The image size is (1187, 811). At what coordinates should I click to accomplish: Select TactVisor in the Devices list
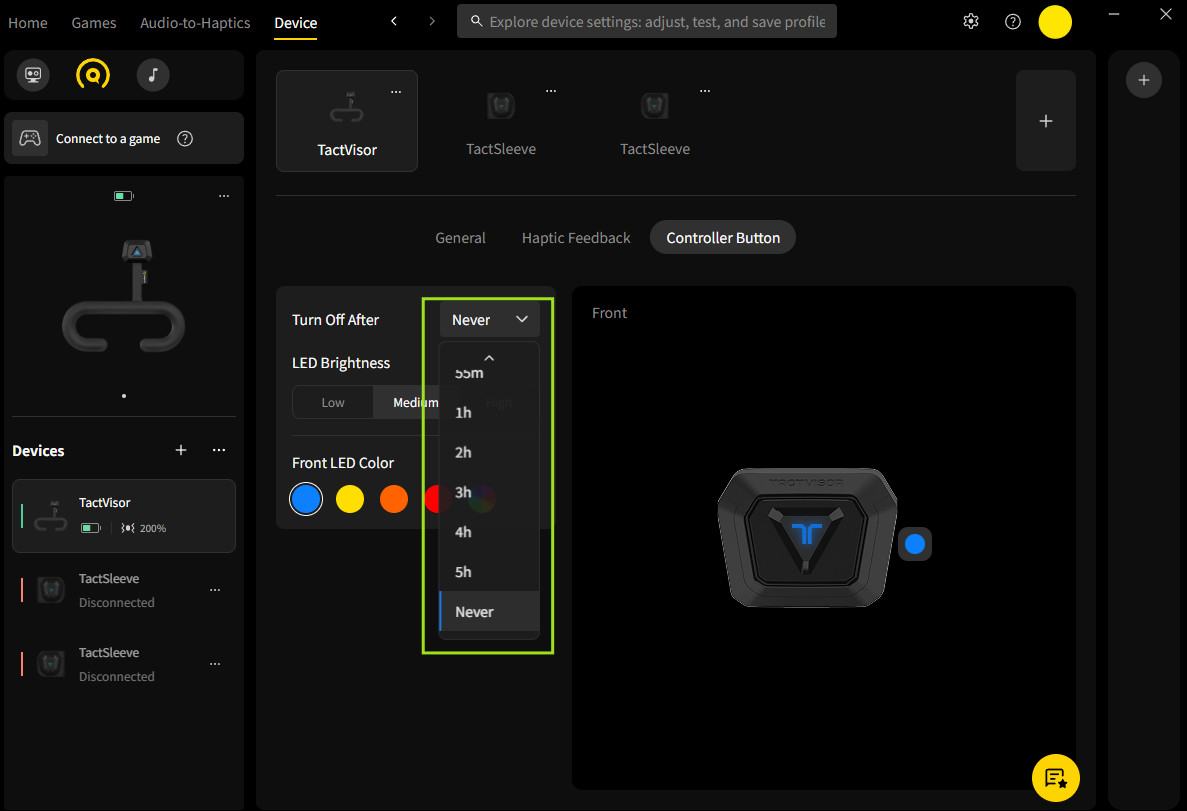click(124, 516)
